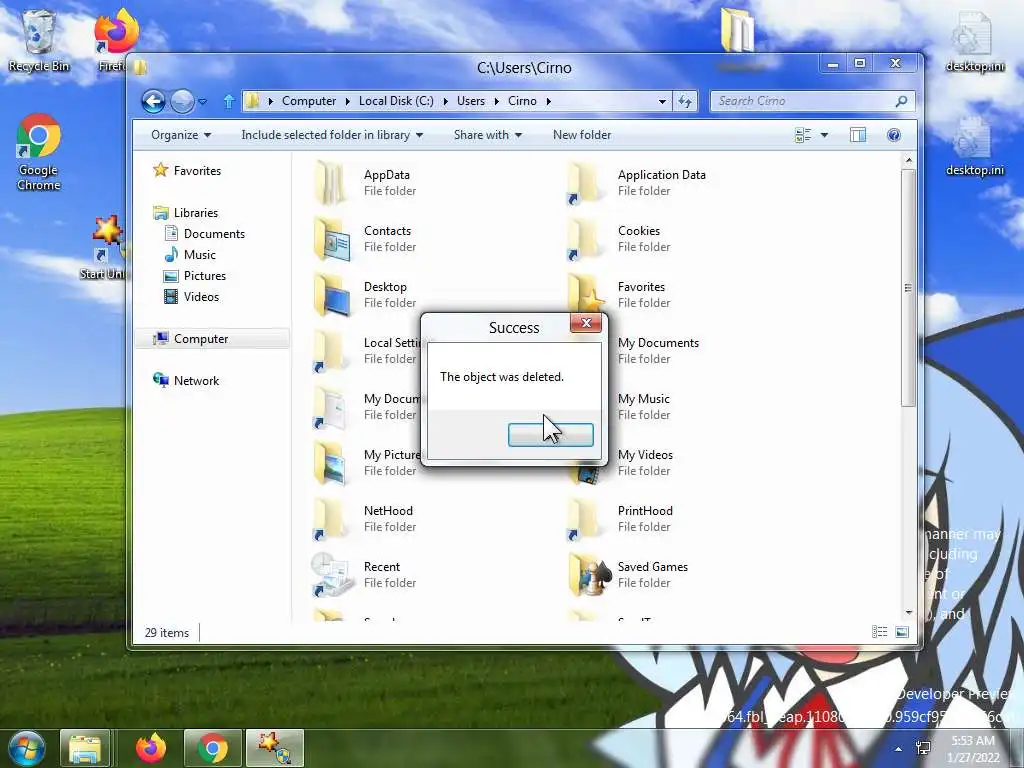The height and width of the screenshot is (768, 1024).
Task: Open the address bar history dropdown
Action: coord(662,101)
